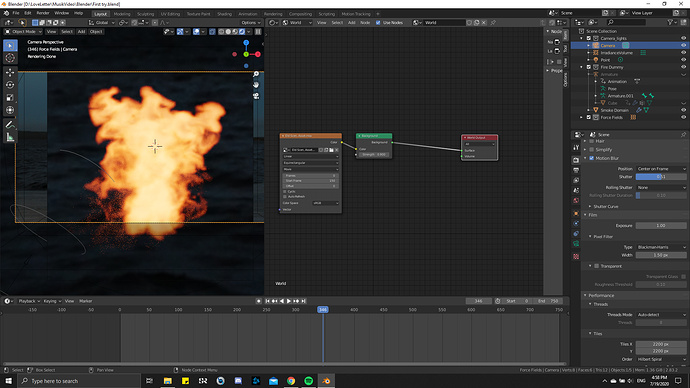This screenshot has height=388, width=690.
Task: Toggle Camera_lights collection checkbox
Action: point(589,38)
